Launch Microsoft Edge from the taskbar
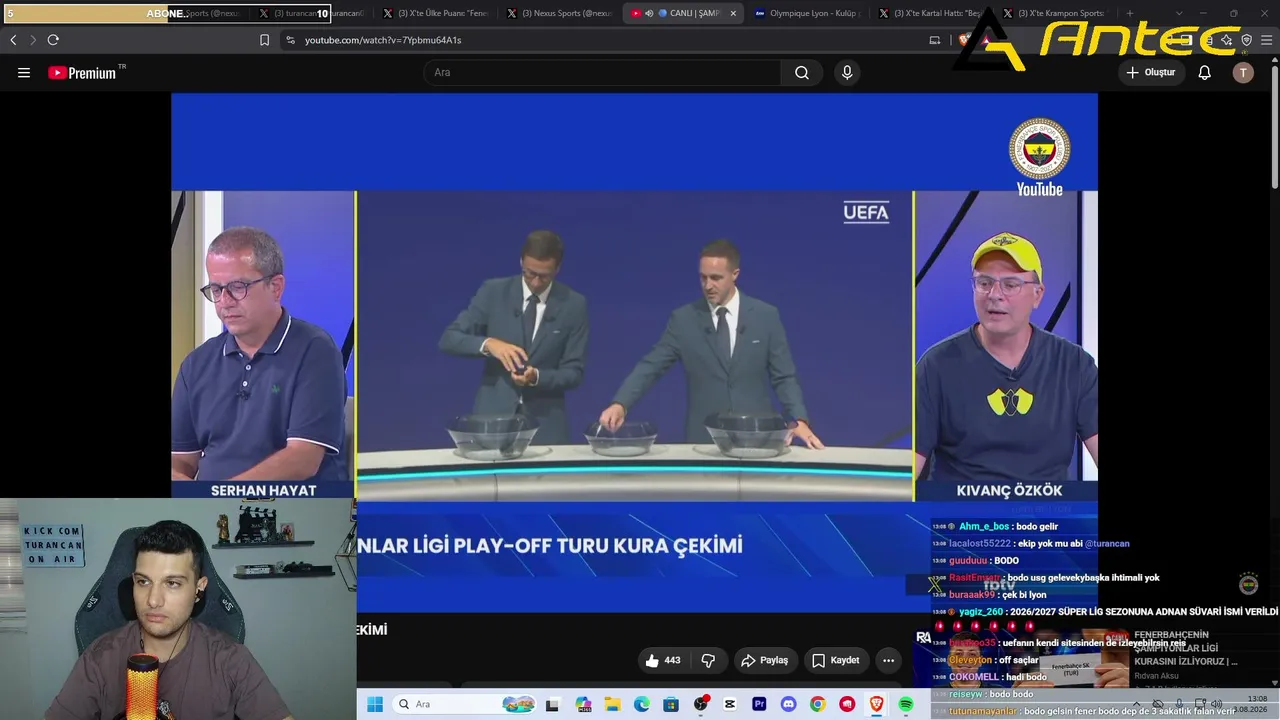 pyautogui.click(x=641, y=704)
